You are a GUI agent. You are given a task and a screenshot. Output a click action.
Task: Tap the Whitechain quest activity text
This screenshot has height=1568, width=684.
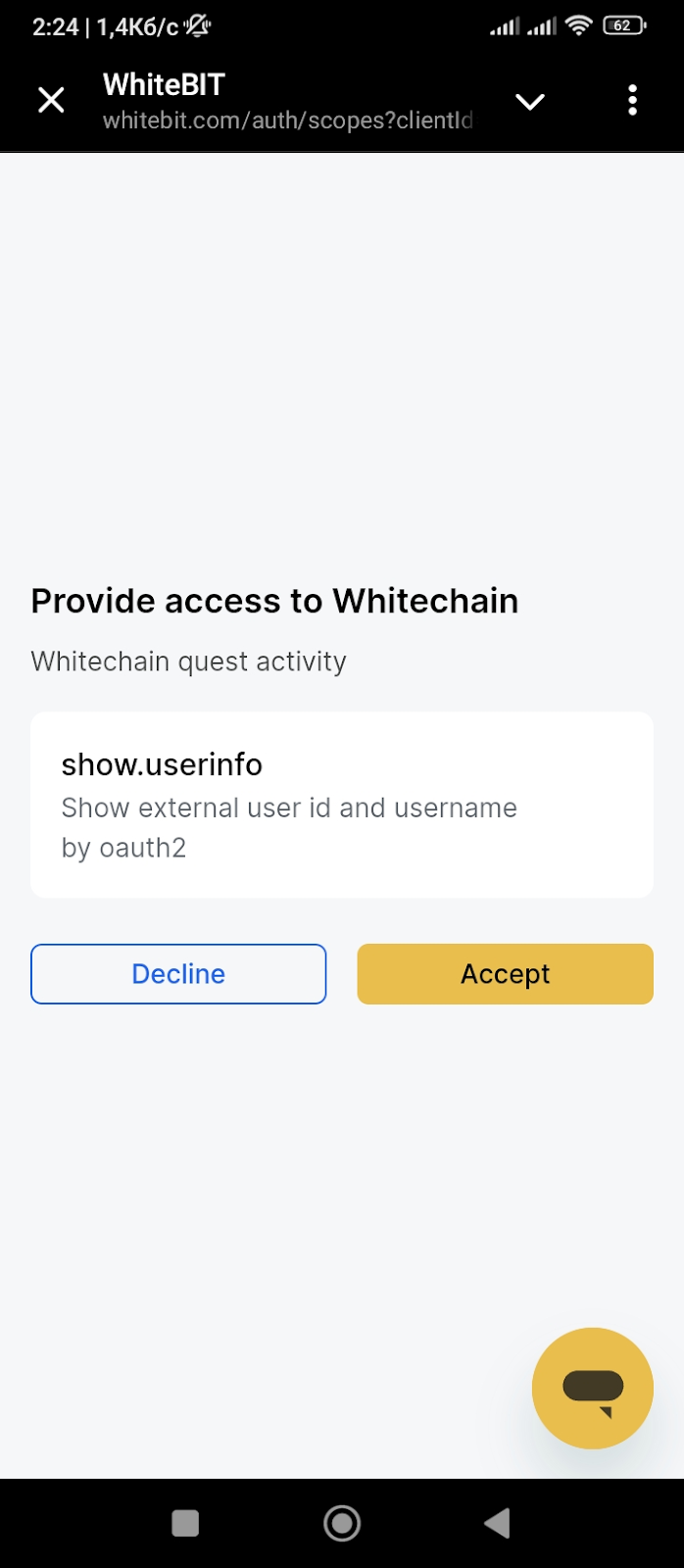point(188,661)
